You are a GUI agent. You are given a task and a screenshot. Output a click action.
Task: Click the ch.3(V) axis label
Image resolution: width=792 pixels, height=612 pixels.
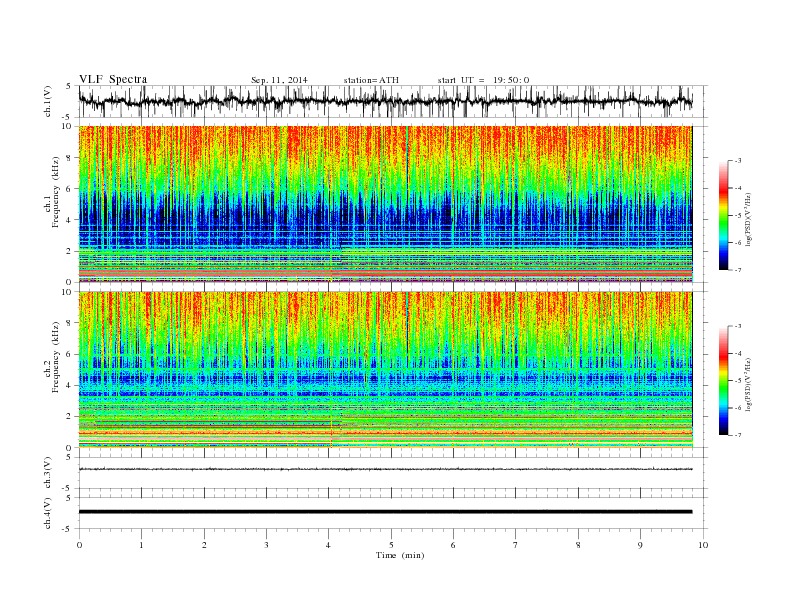[x=48, y=473]
